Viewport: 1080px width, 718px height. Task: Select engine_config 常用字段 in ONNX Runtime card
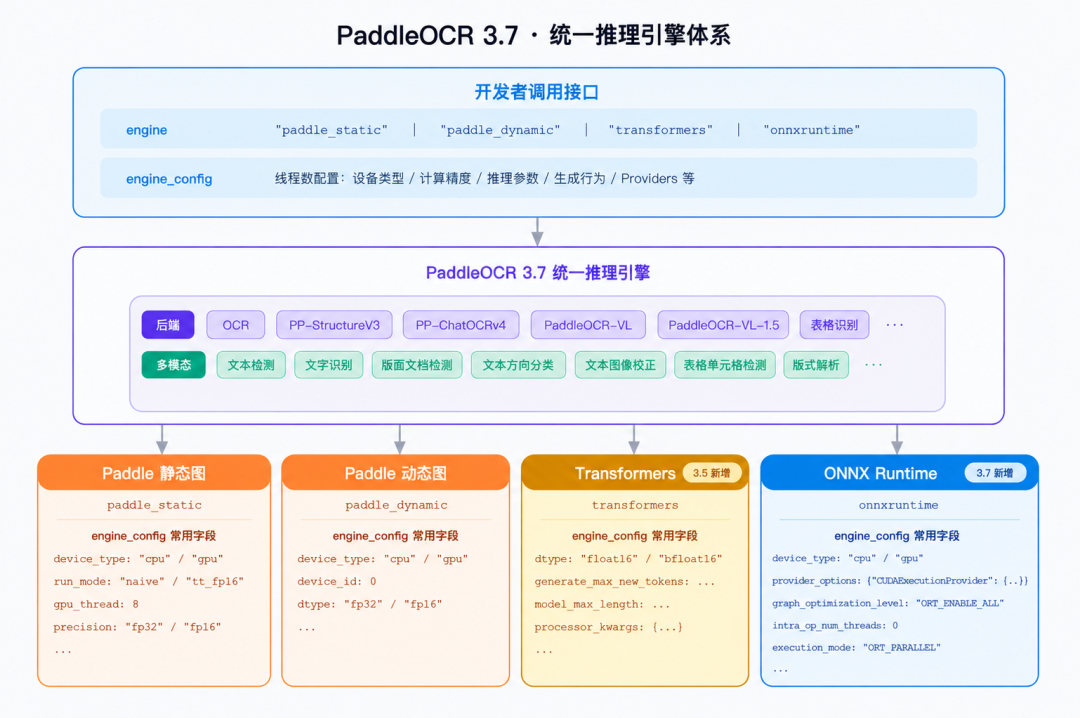click(x=897, y=535)
